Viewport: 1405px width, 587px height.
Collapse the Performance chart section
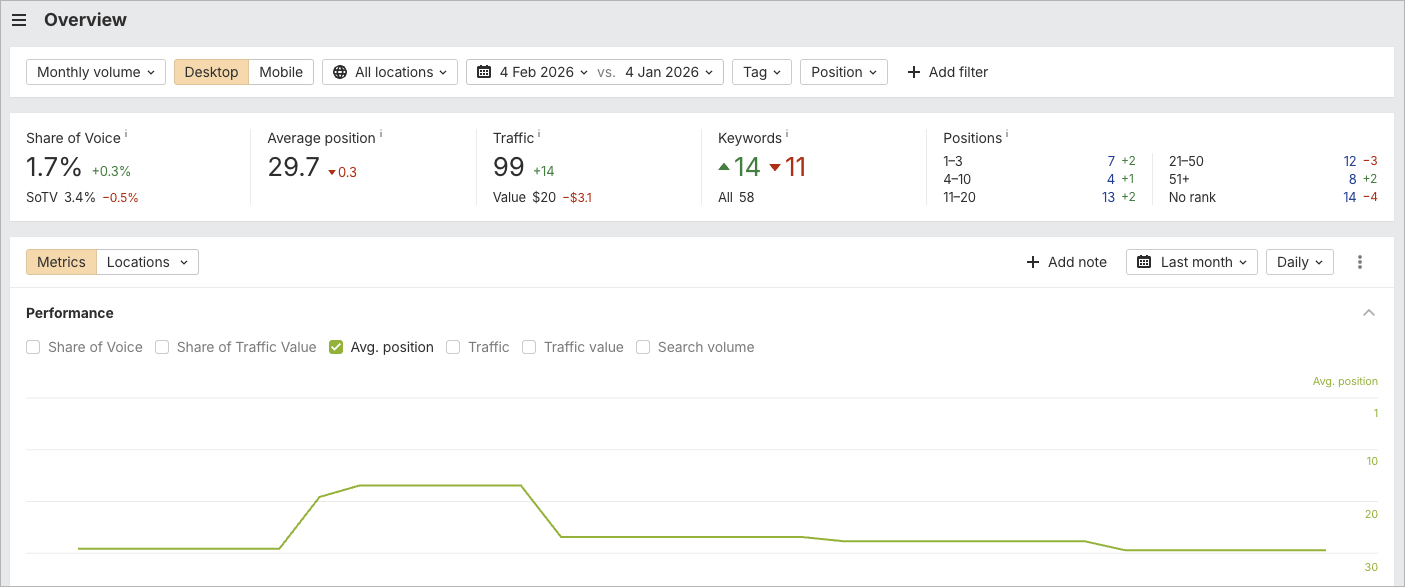tap(1369, 312)
